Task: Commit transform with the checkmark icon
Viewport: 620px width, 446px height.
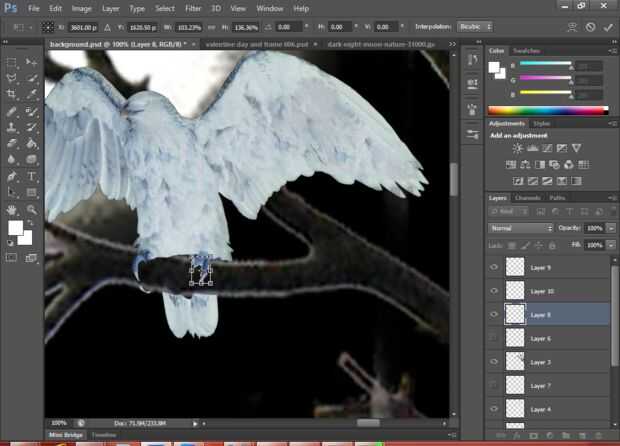Action: 607,26
